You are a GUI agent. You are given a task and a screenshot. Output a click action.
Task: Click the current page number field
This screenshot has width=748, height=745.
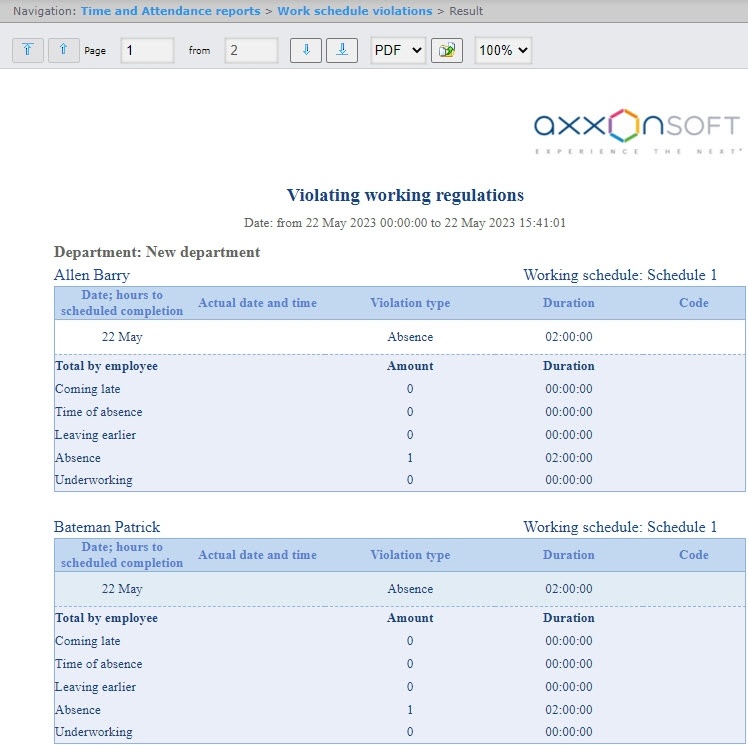click(x=147, y=51)
